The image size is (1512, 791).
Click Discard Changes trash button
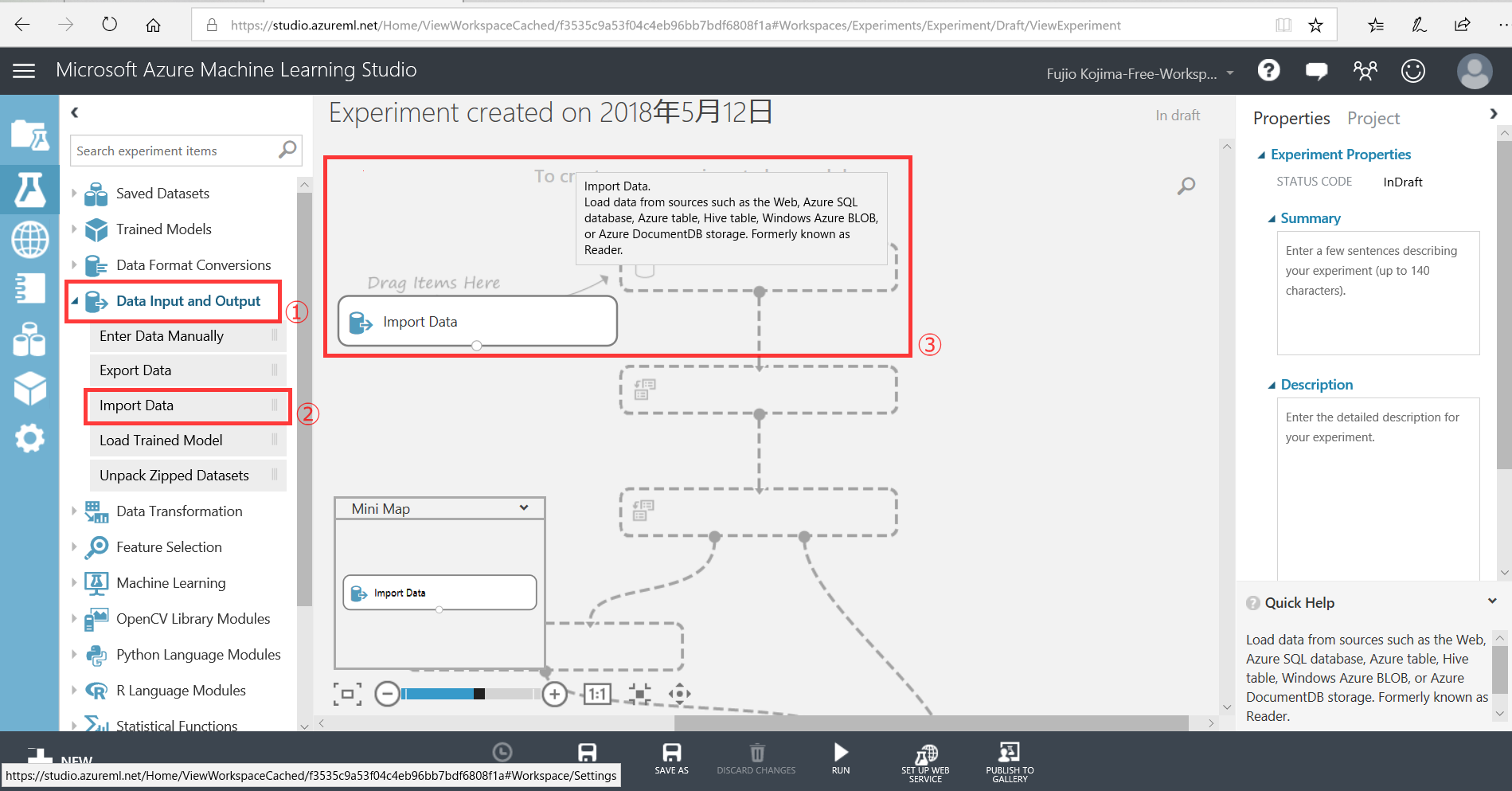[756, 758]
